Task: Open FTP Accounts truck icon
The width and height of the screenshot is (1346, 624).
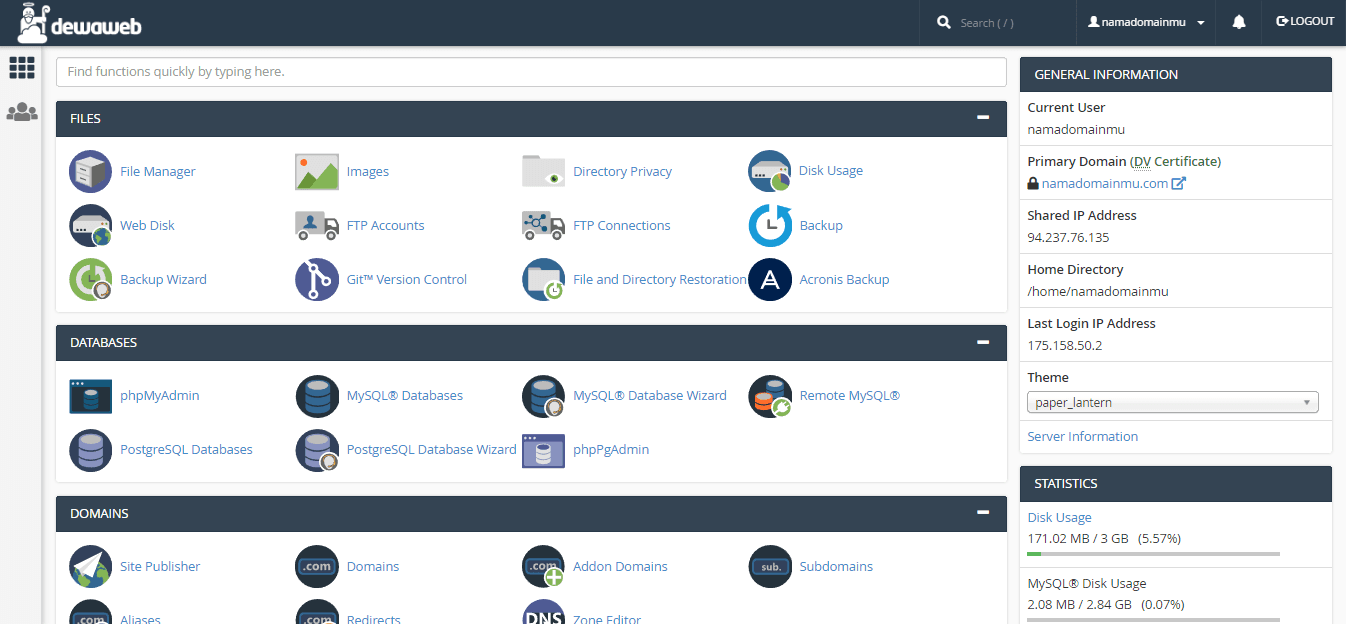Action: 317,225
